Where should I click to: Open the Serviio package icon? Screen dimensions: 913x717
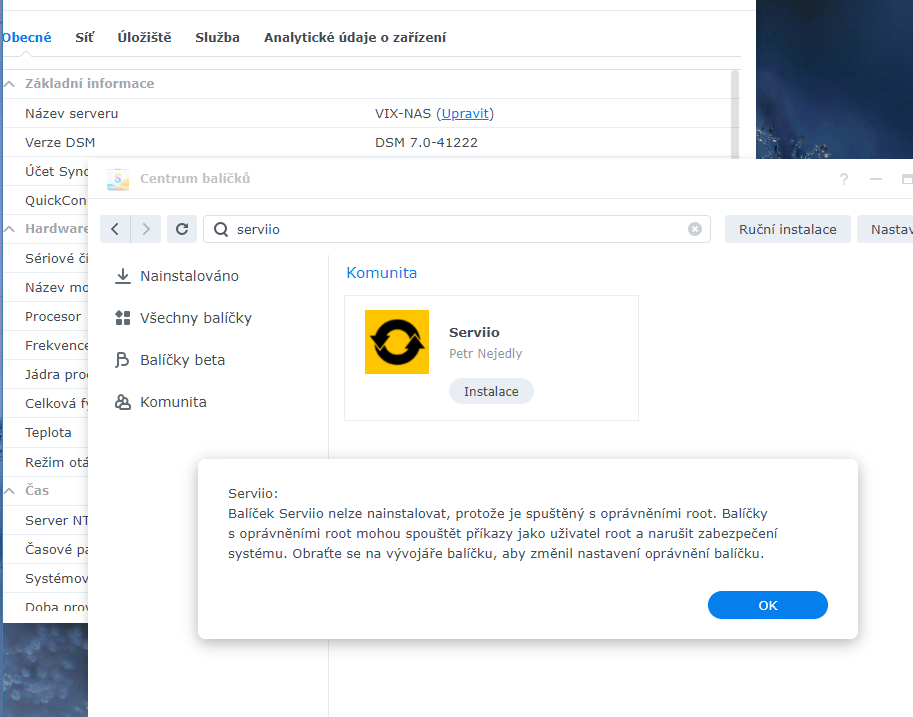pos(397,342)
